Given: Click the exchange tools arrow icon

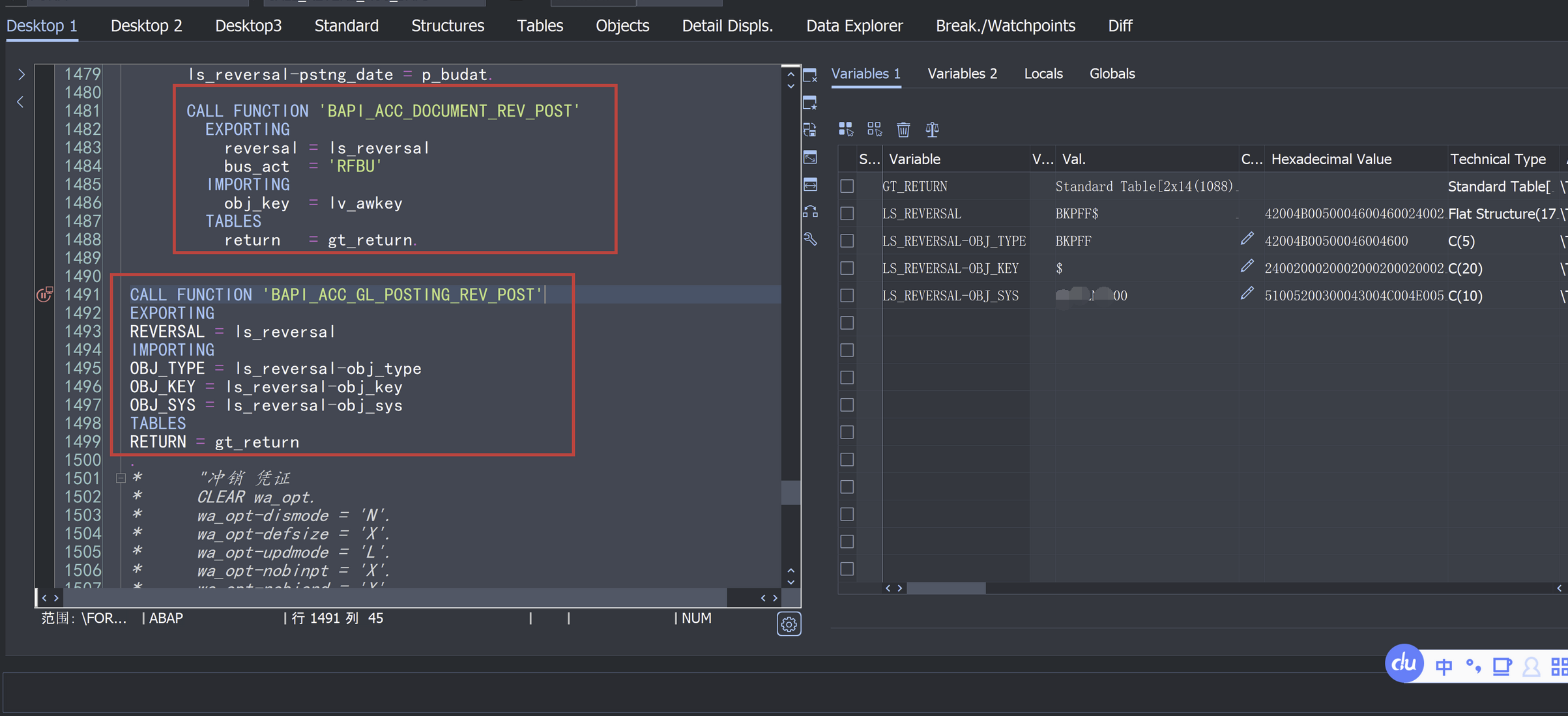Looking at the screenshot, I should tap(810, 212).
